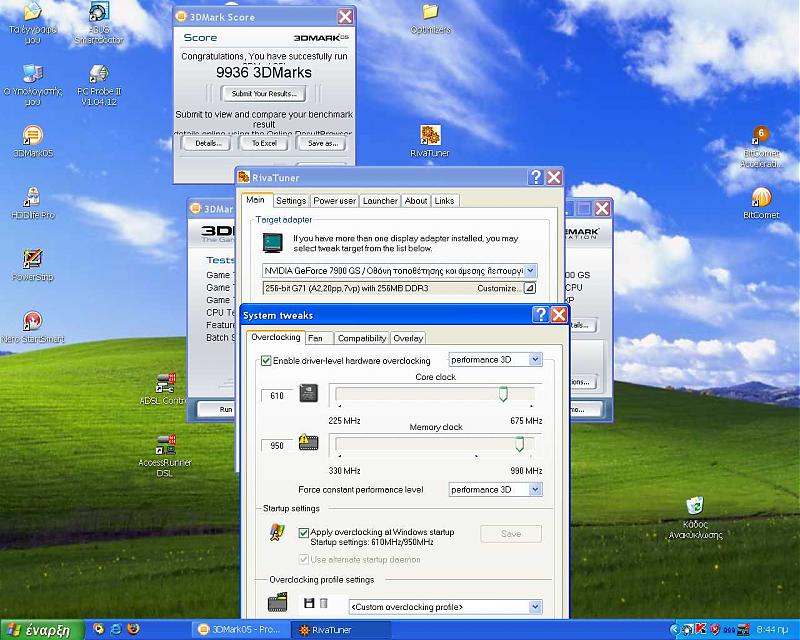Launch Internet Explorer from Quick Launch
The width and height of the screenshot is (800, 640).
click(x=116, y=629)
